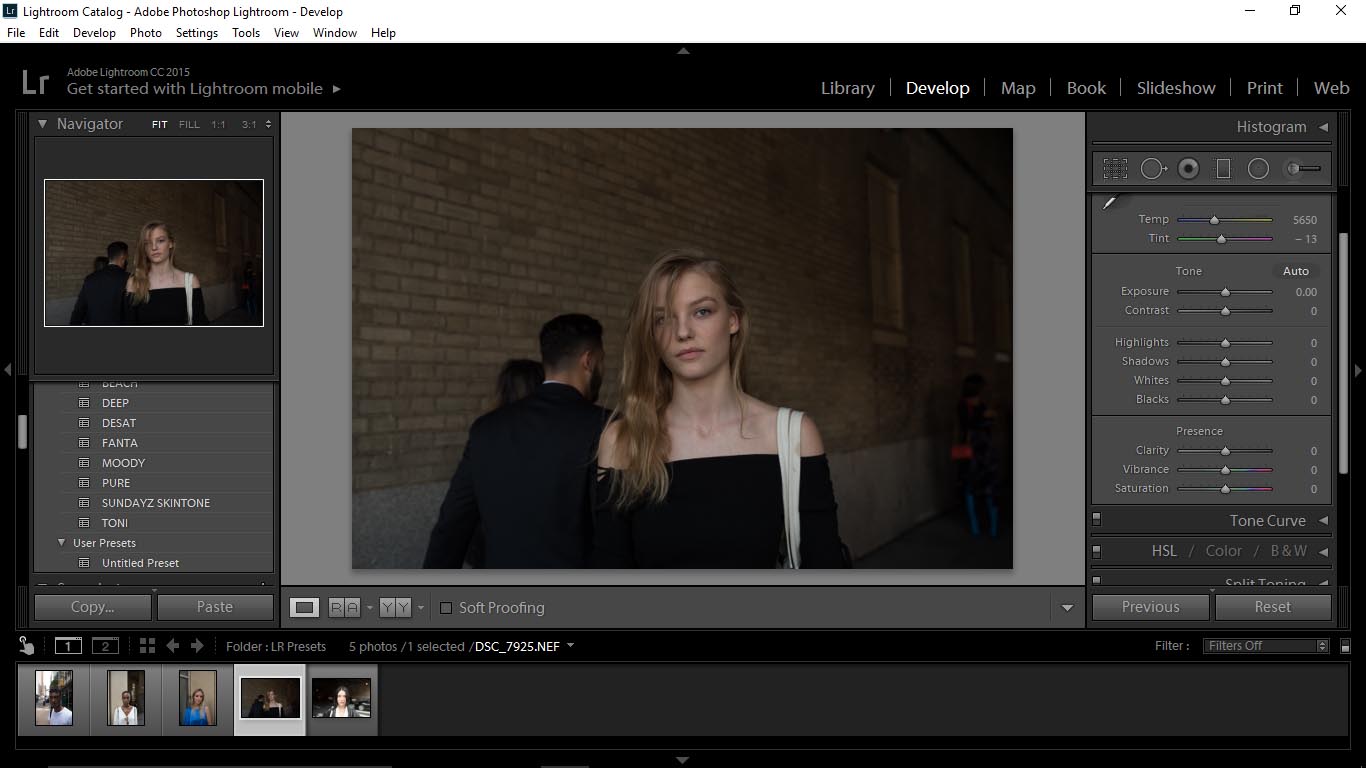Open the Navigator zoom ratio menu
This screenshot has height=768, width=1366.
(x=267, y=125)
